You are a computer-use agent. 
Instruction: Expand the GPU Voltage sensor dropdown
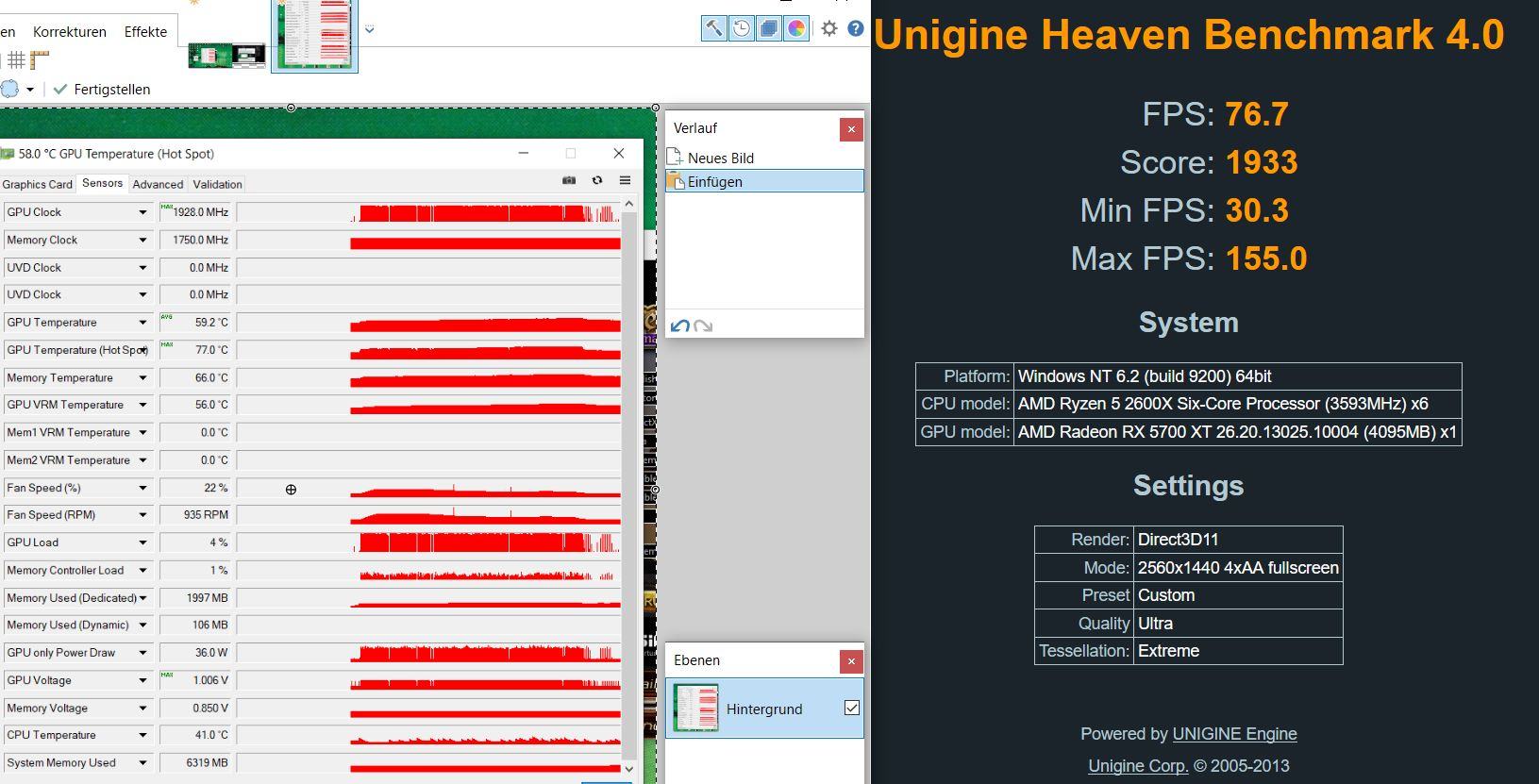142,680
